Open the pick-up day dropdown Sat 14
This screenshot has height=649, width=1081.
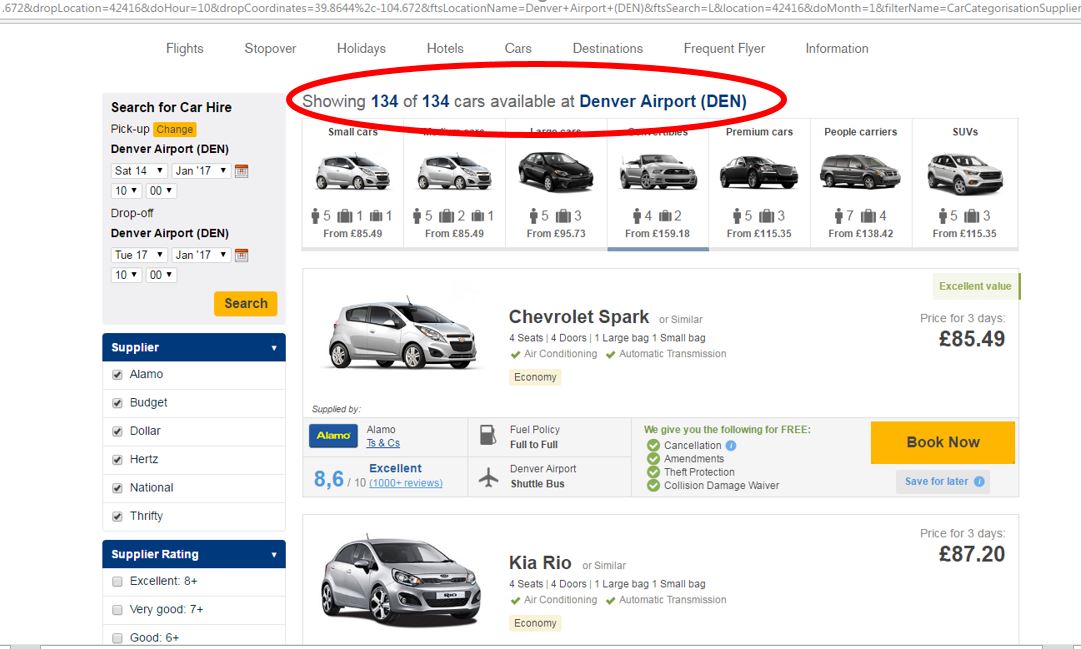pyautogui.click(x=139, y=171)
